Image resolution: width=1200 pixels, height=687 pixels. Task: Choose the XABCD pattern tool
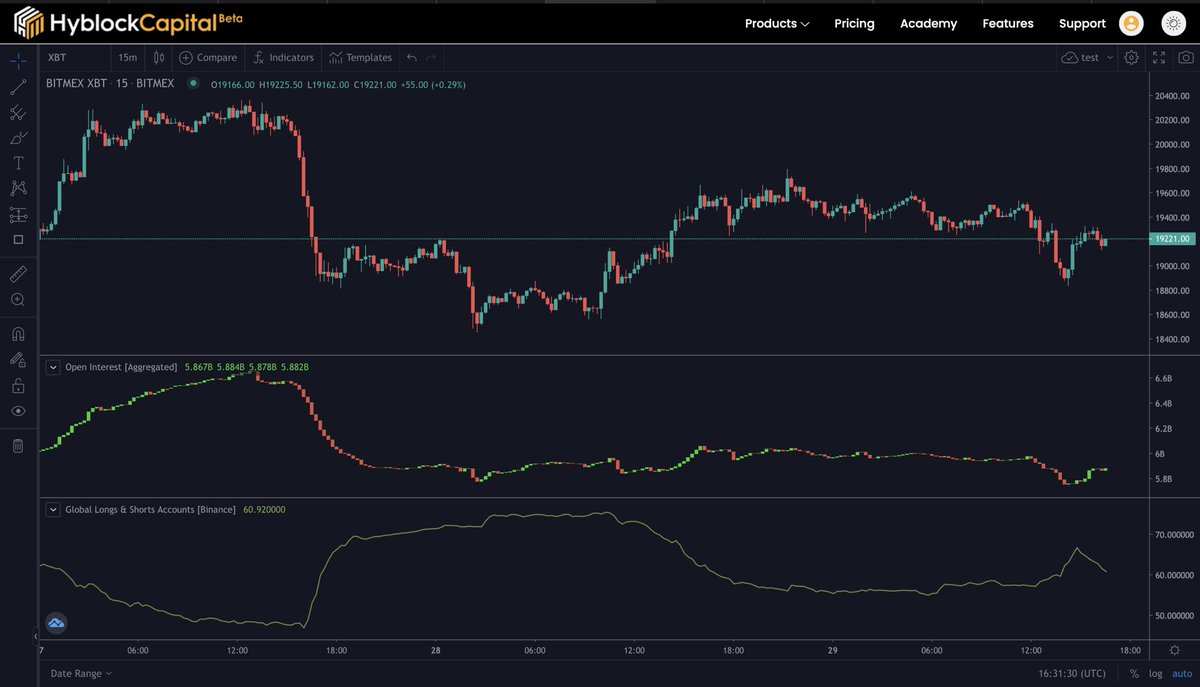point(18,187)
